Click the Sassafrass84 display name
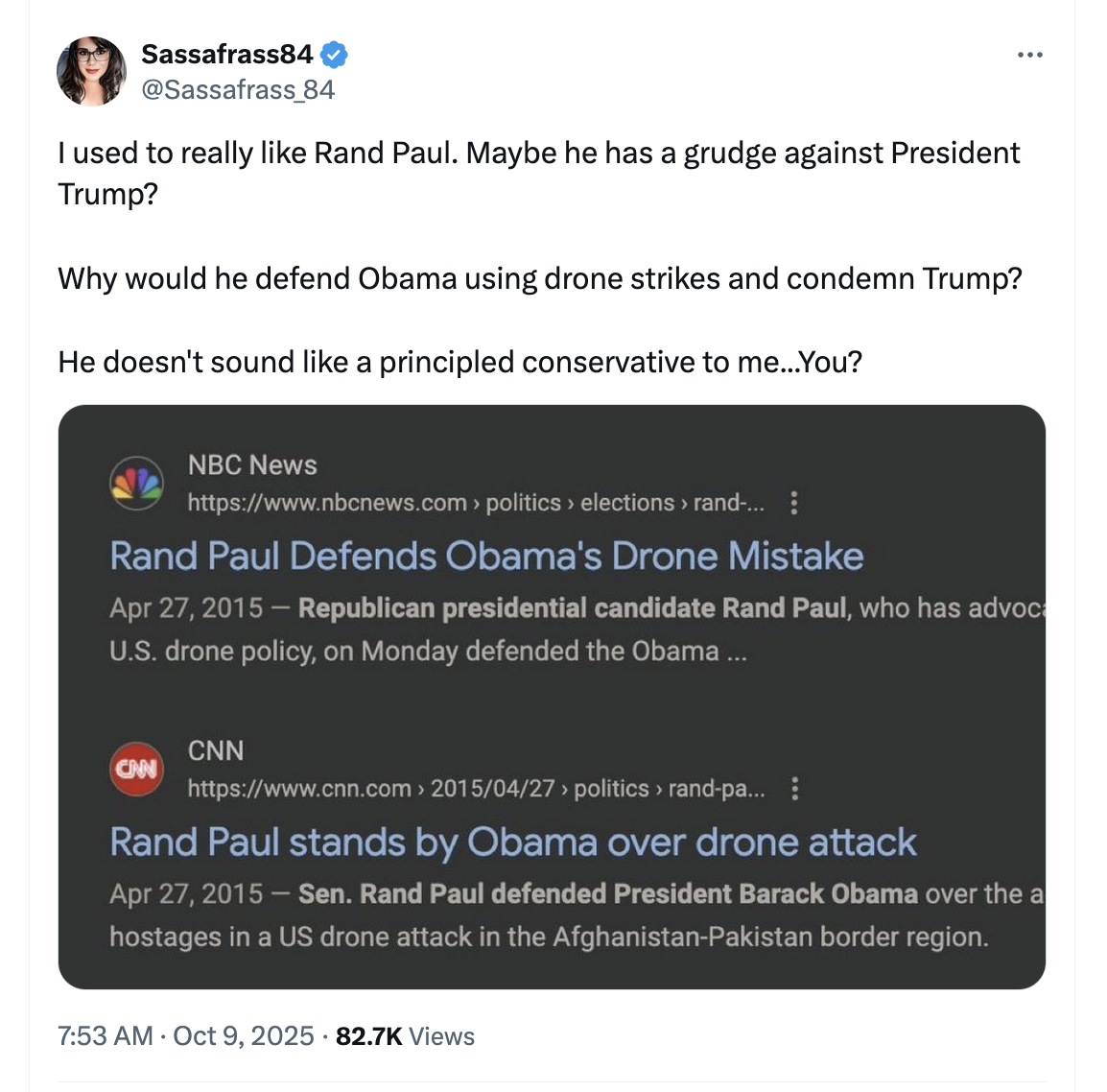This screenshot has height=1092, width=1107. click(227, 55)
